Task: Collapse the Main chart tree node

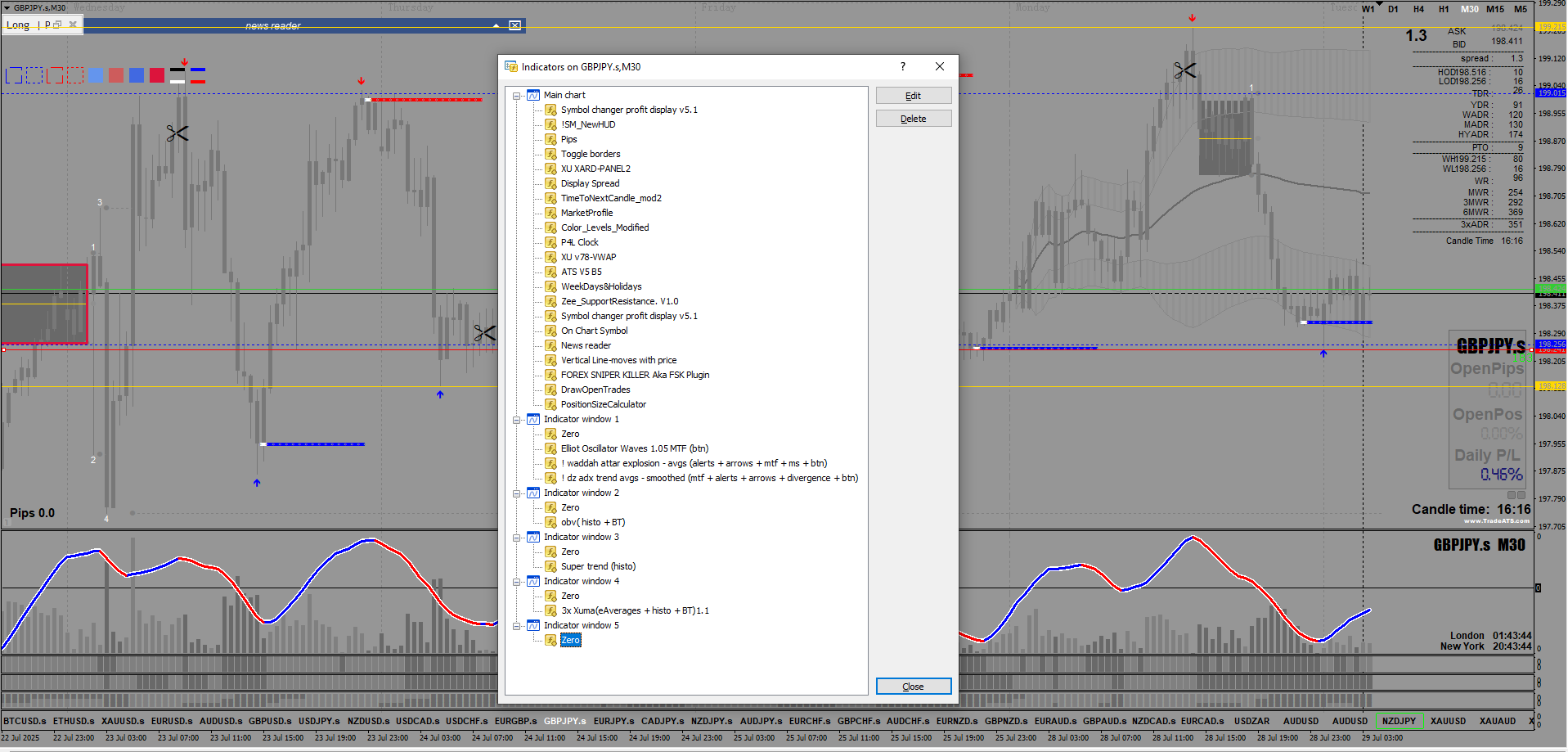Action: click(x=517, y=96)
